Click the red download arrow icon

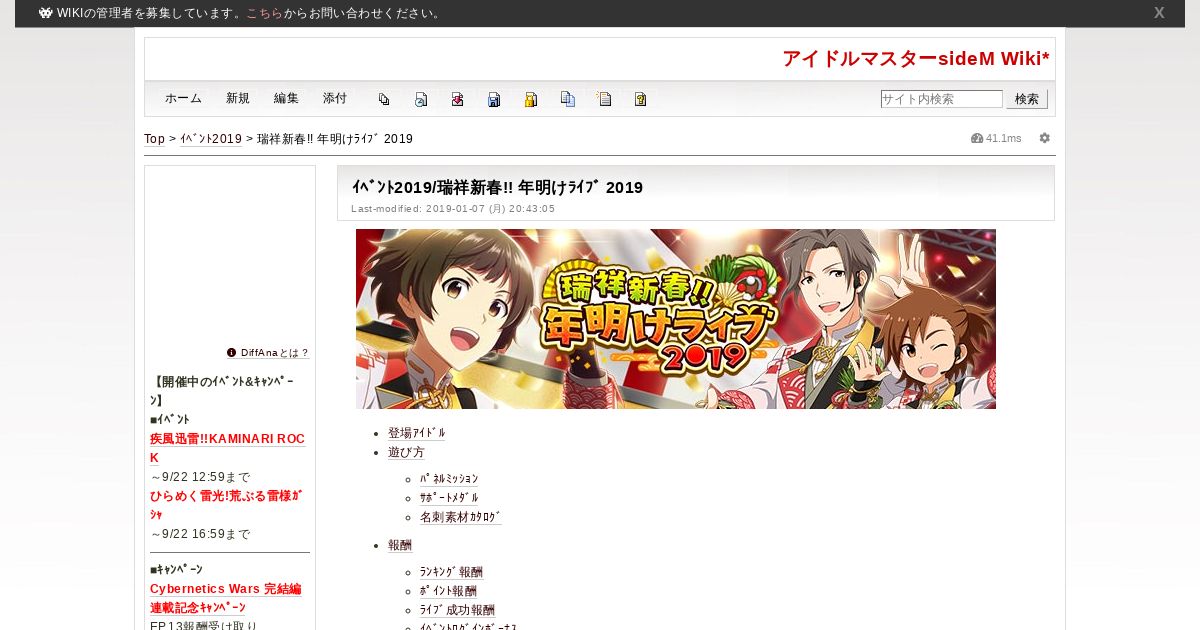coord(457,99)
